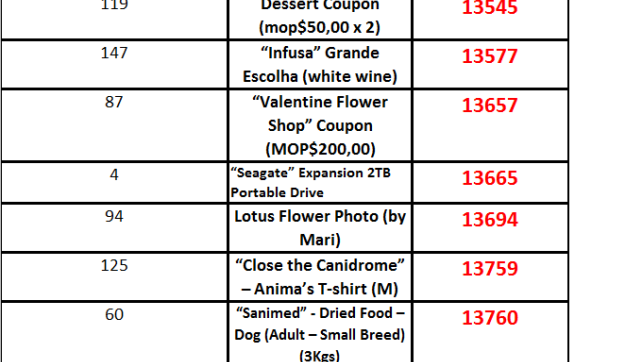
Task: Click the red number 13657
Action: point(490,106)
